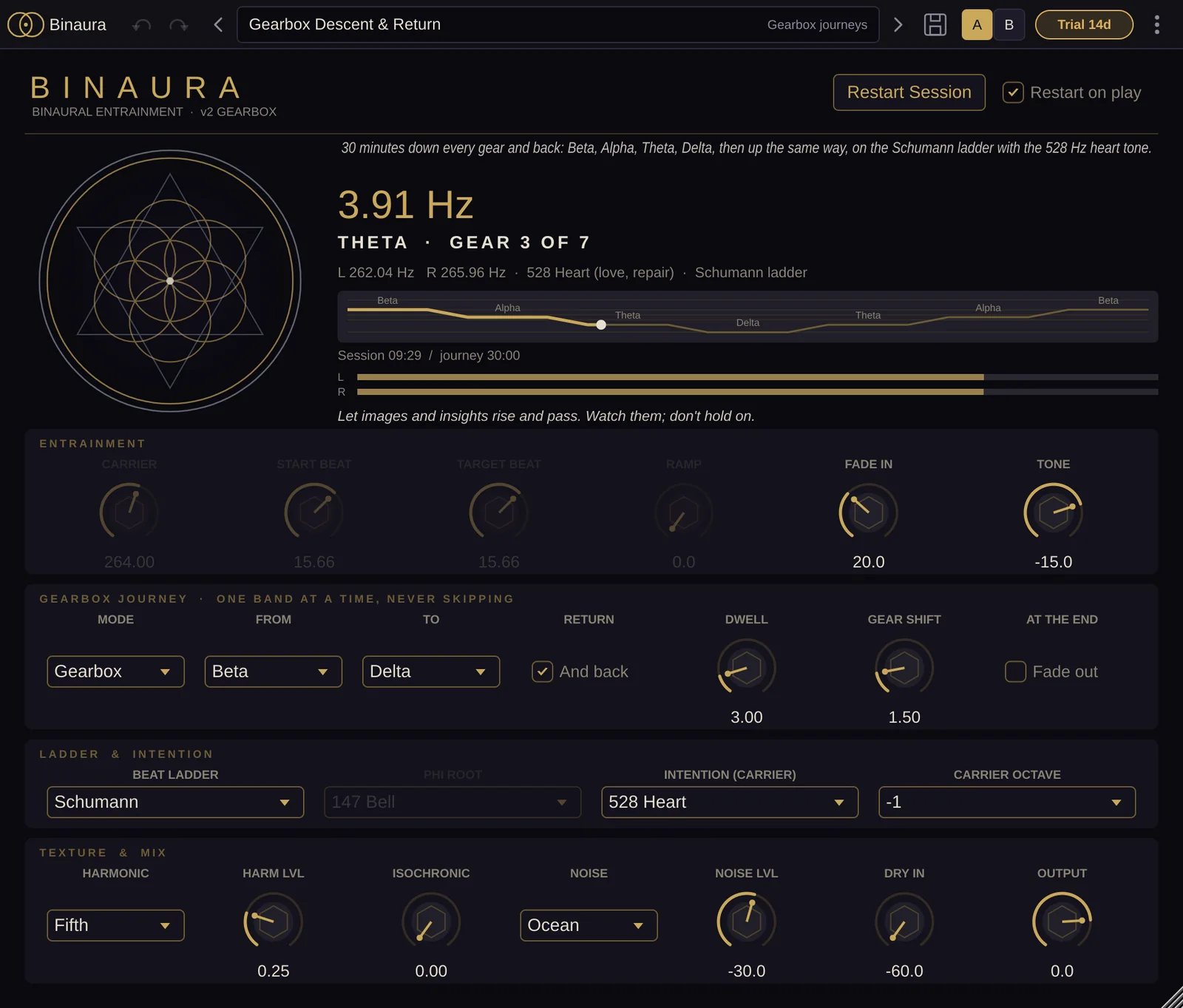Viewport: 1183px width, 1008px height.
Task: Toggle Restart on play checkbox
Action: (1013, 92)
